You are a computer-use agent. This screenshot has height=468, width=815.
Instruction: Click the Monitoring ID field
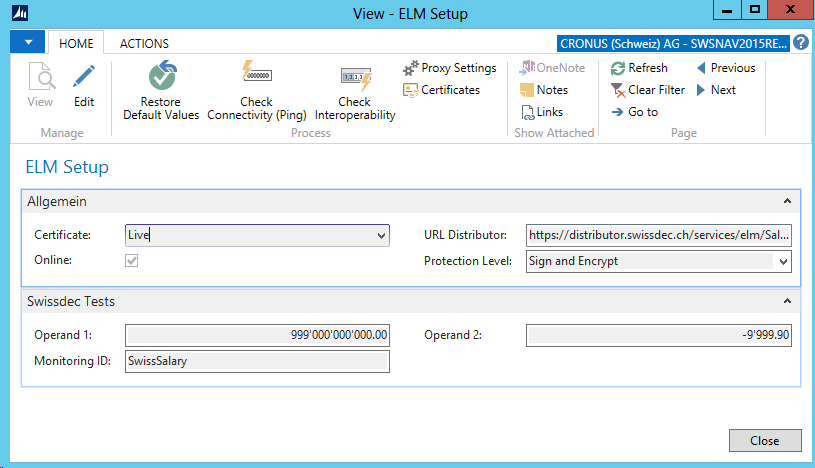click(x=257, y=361)
